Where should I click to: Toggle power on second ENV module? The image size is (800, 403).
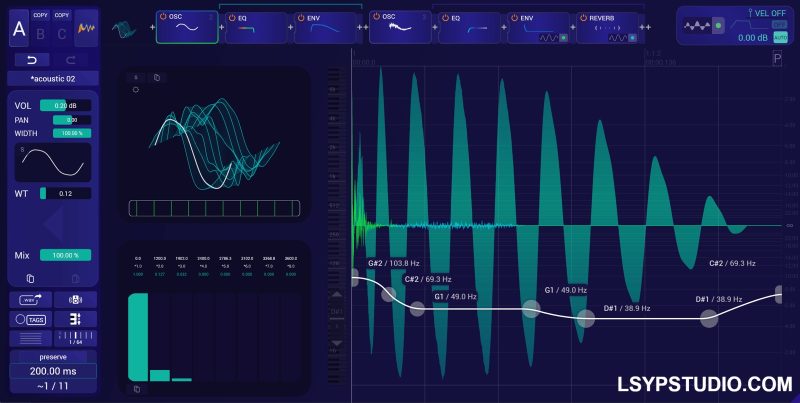[x=514, y=18]
